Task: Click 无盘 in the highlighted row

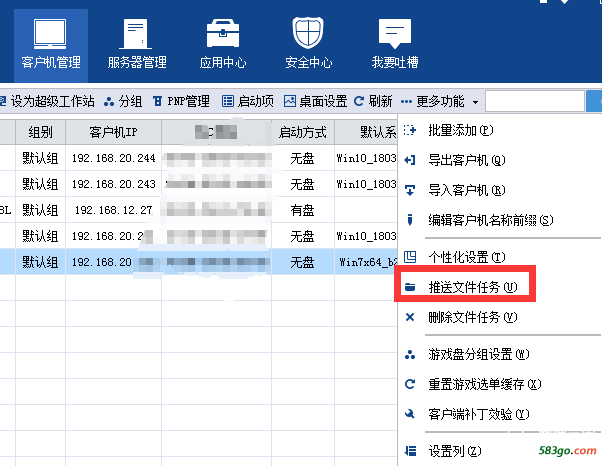Action: (303, 262)
